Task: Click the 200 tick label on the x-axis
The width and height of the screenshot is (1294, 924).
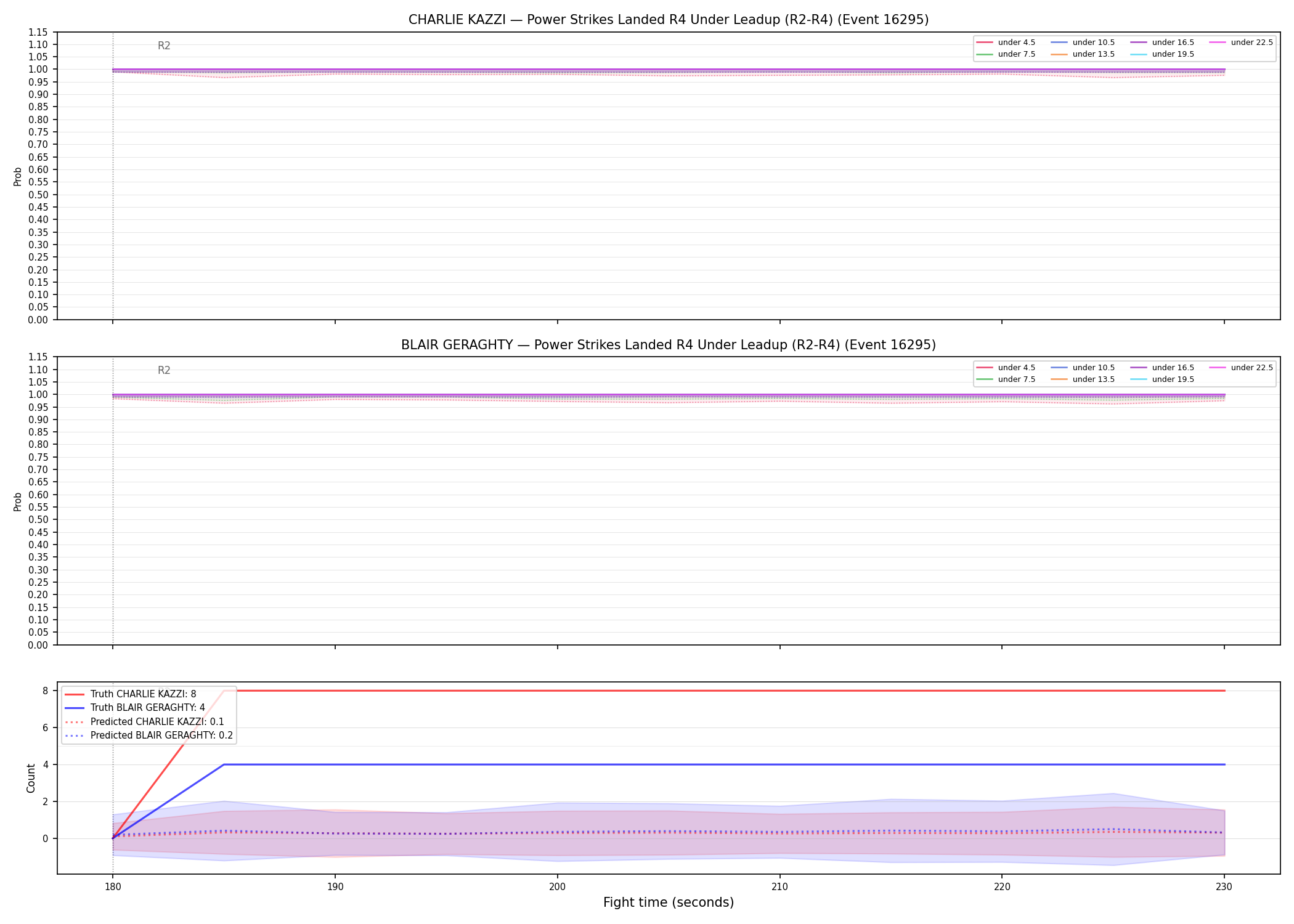Action: 557,887
